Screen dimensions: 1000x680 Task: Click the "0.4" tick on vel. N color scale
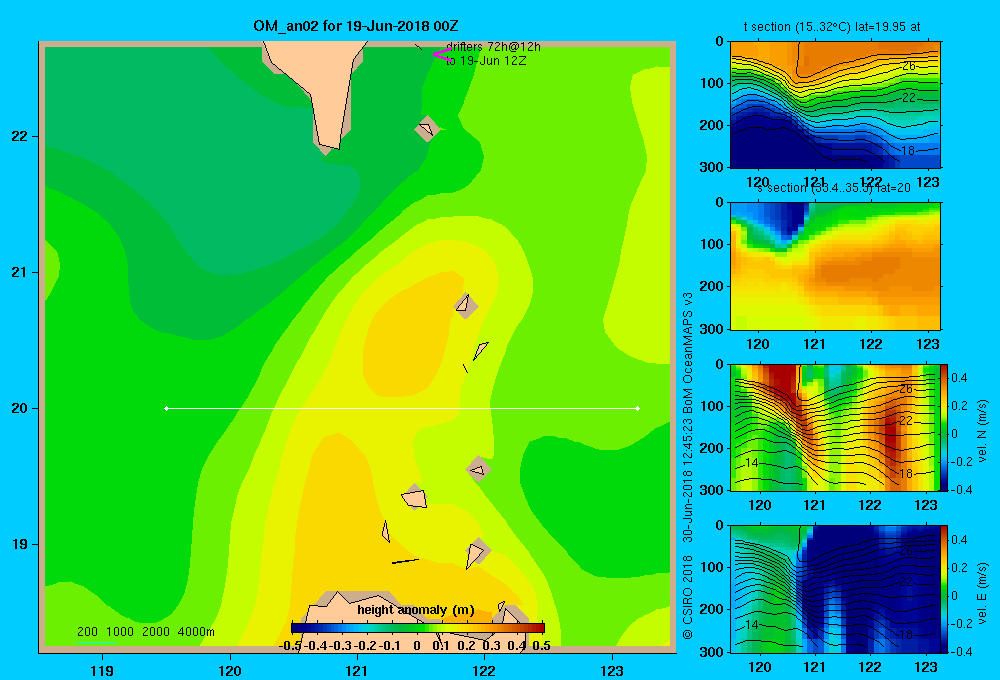960,378
